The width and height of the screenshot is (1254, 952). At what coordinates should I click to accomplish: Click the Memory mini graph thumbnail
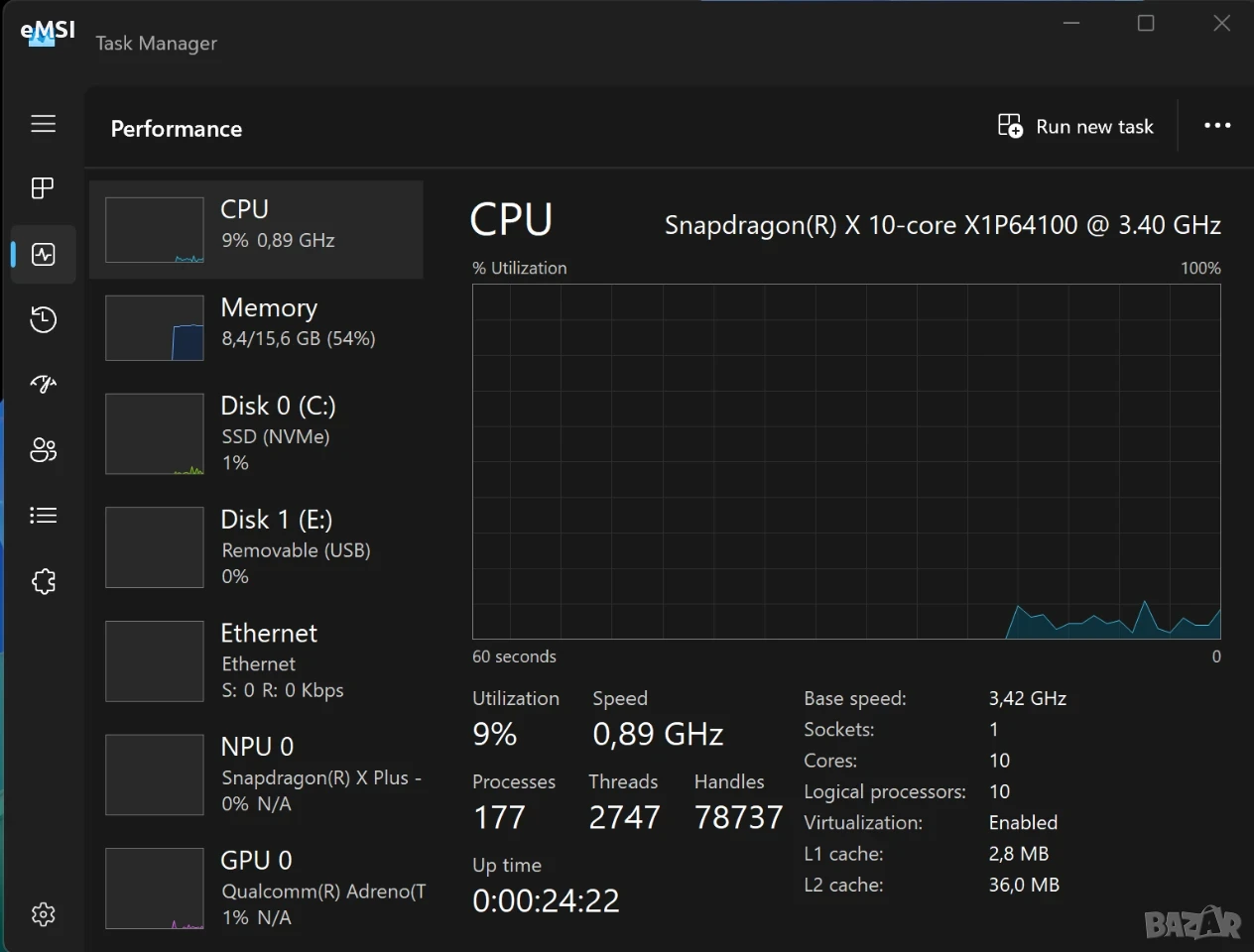(155, 328)
